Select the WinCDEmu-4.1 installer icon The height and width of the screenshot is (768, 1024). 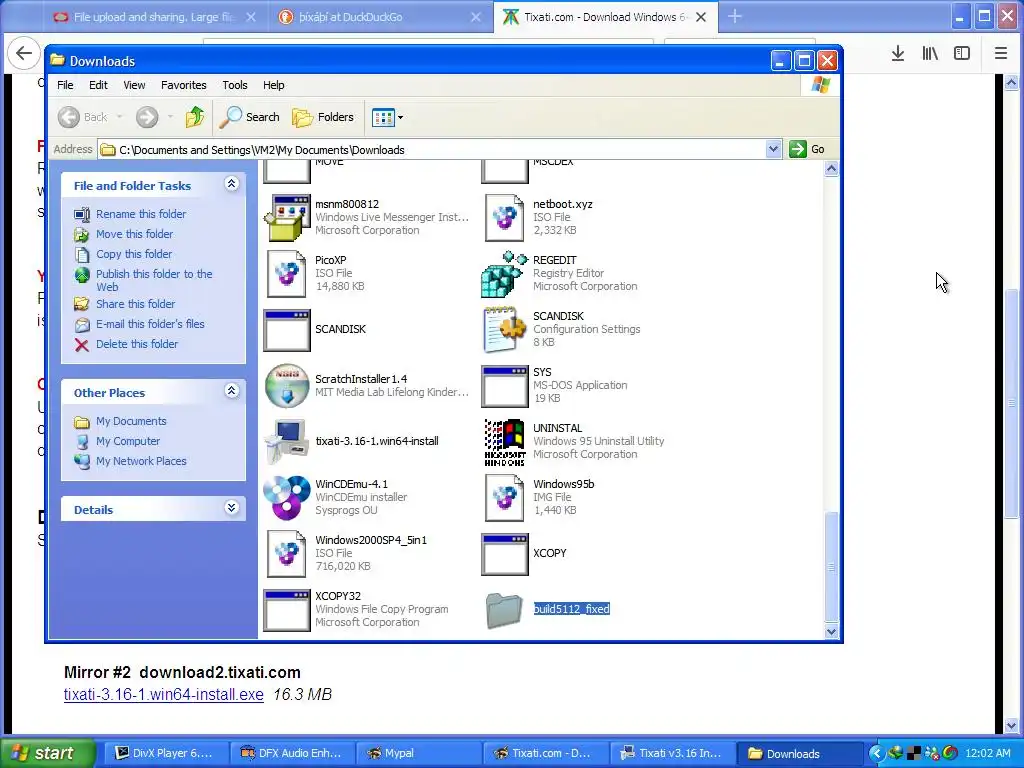click(287, 498)
